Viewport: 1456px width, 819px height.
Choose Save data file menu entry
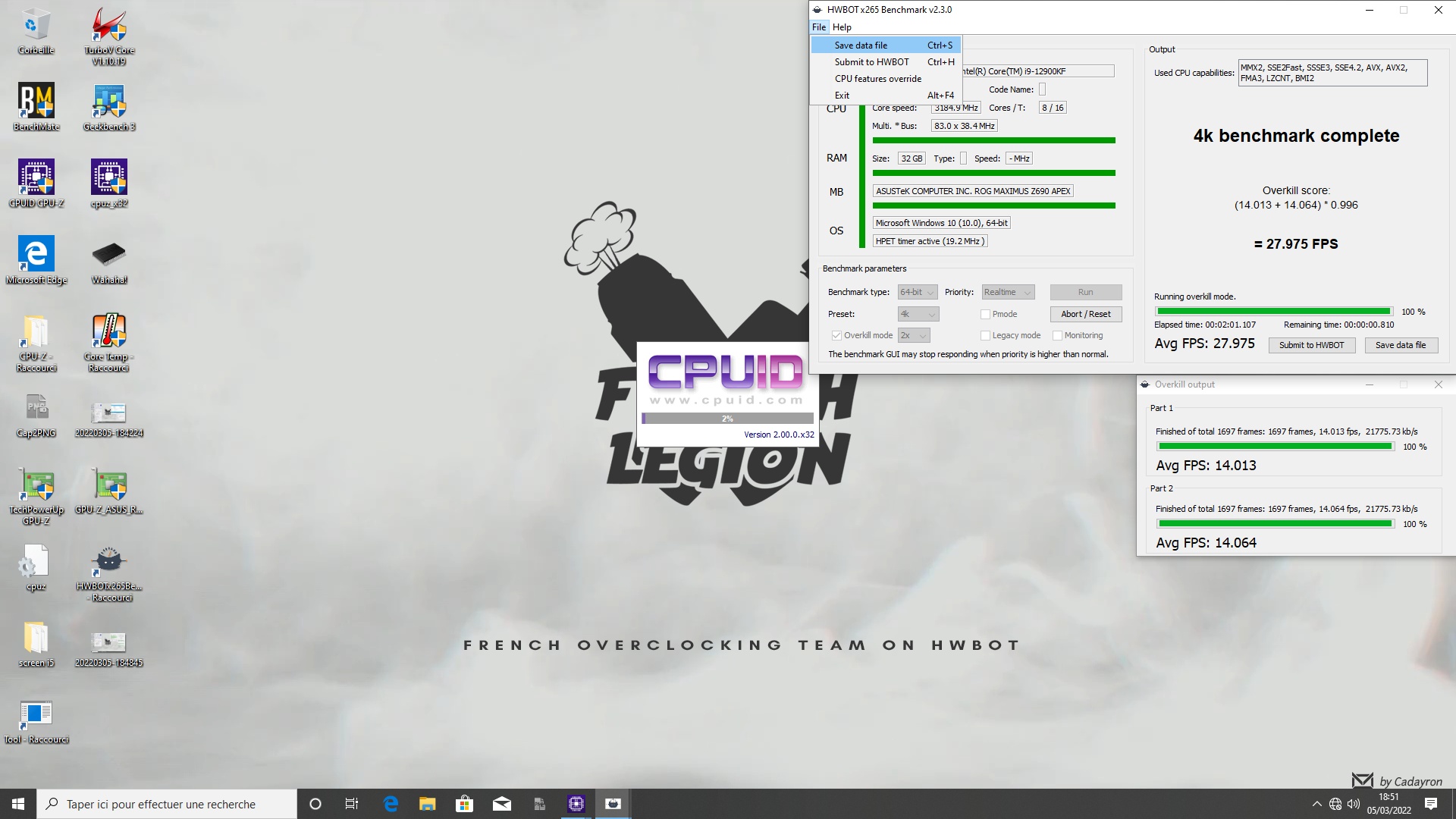coord(886,45)
